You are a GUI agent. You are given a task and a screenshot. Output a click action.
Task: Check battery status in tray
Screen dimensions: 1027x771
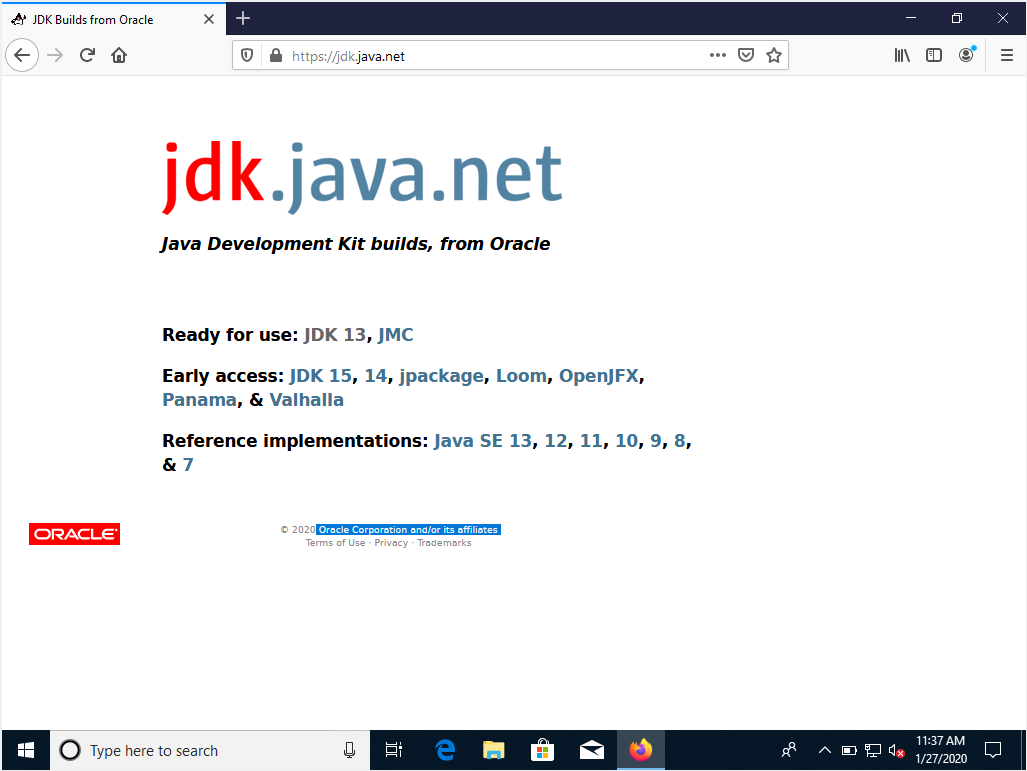coord(849,751)
